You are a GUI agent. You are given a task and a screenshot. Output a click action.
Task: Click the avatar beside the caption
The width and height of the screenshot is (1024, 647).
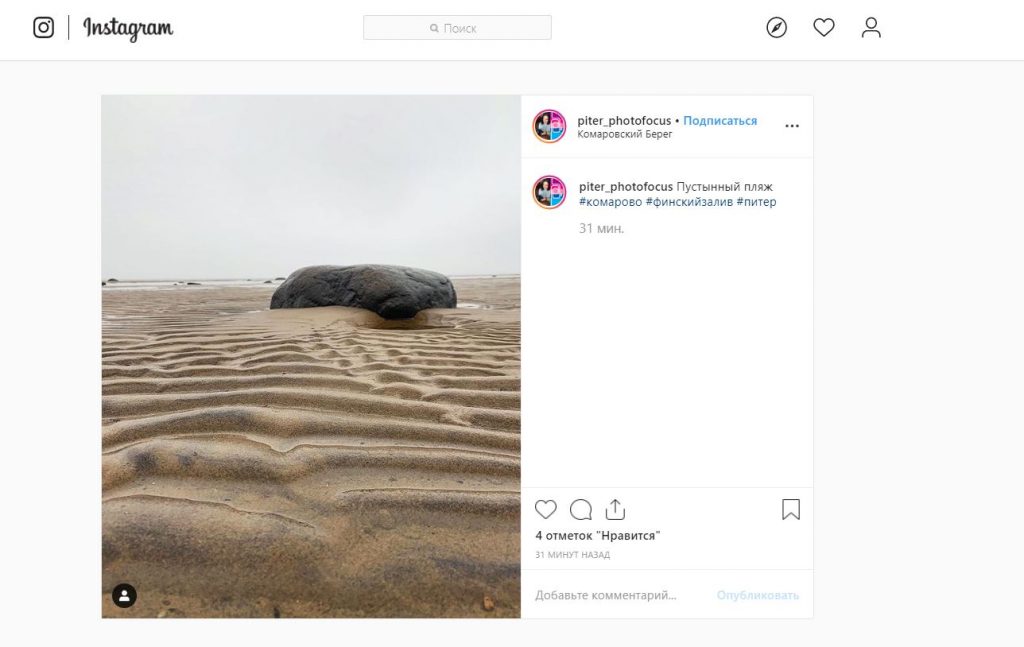(x=549, y=192)
